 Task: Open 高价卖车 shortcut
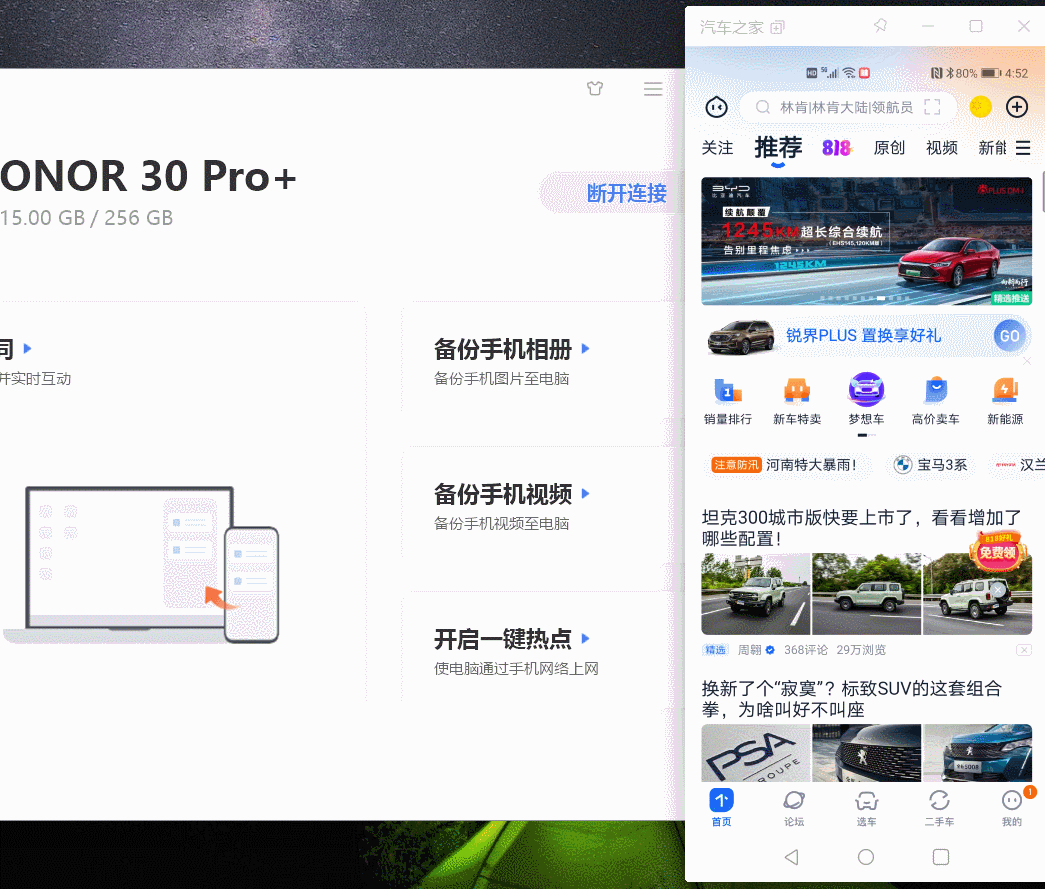(936, 399)
